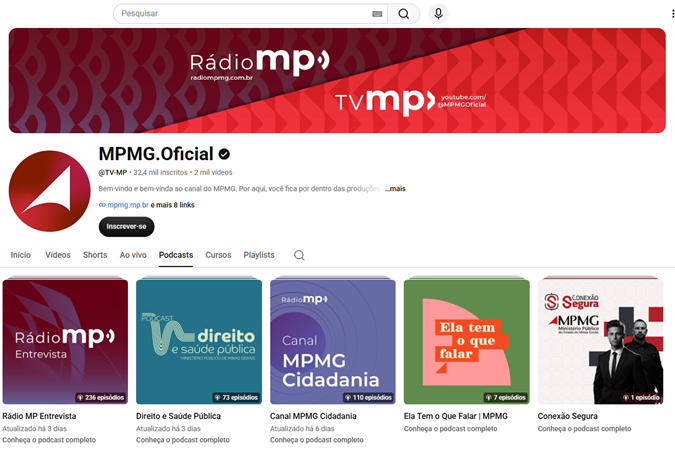The width and height of the screenshot is (675, 450).
Task: Switch to the Vídeos tab
Action: 58,255
